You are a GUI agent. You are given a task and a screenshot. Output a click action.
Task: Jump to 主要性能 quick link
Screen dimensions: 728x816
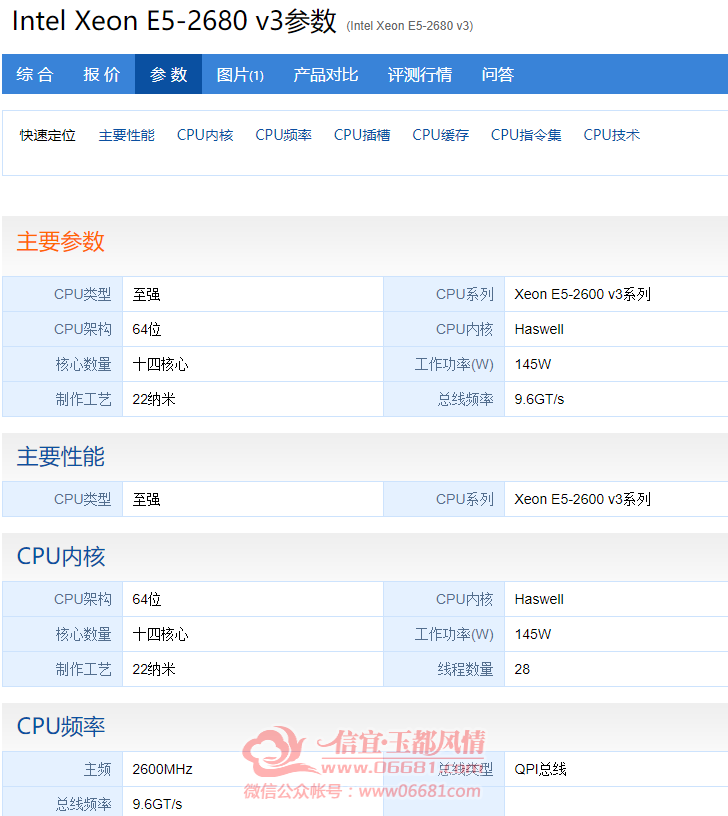pyautogui.click(x=126, y=135)
